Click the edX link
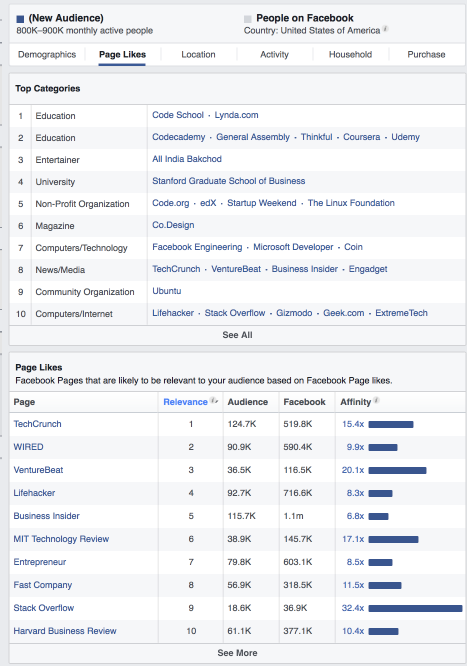Screen dimensions: 467x666 pyautogui.click(x=208, y=203)
